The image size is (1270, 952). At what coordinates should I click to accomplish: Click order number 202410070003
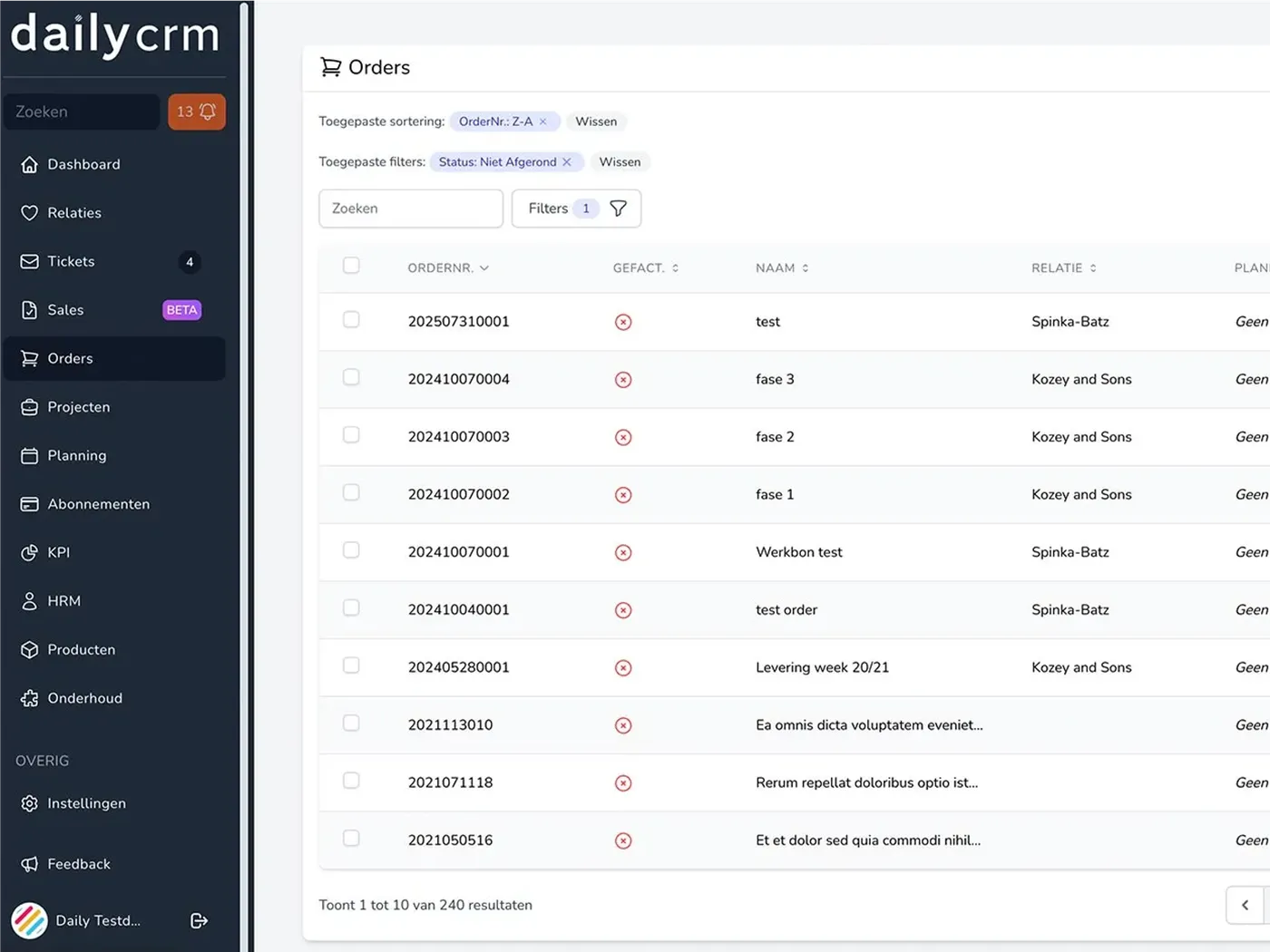[x=458, y=437]
